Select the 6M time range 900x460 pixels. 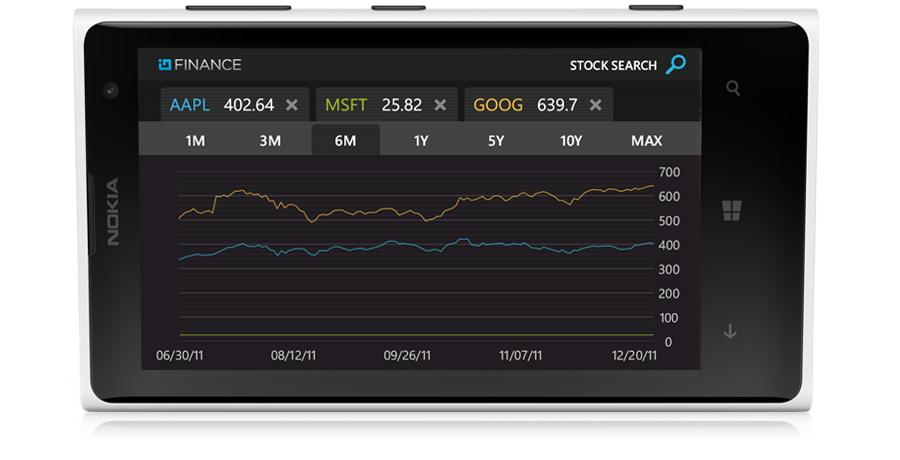[346, 140]
